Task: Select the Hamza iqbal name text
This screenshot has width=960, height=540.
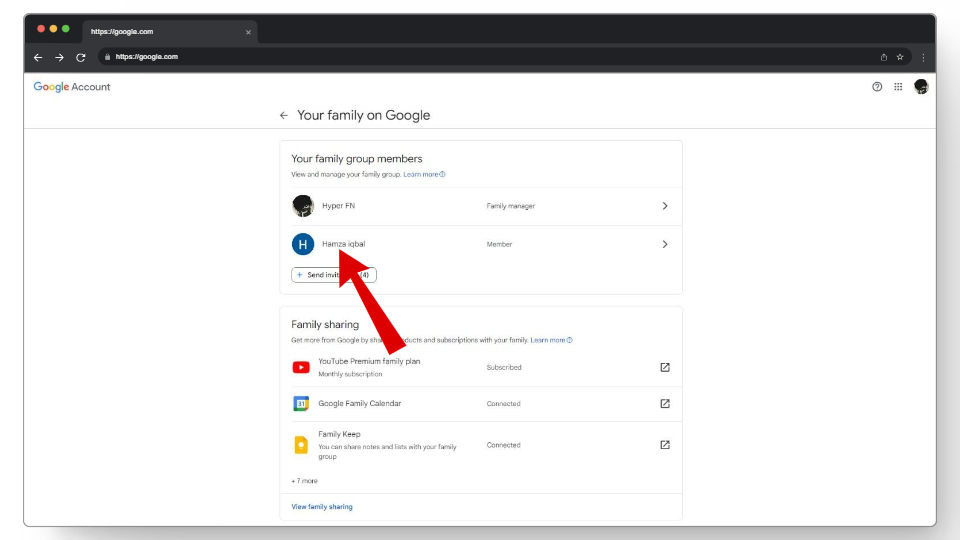Action: [343, 244]
